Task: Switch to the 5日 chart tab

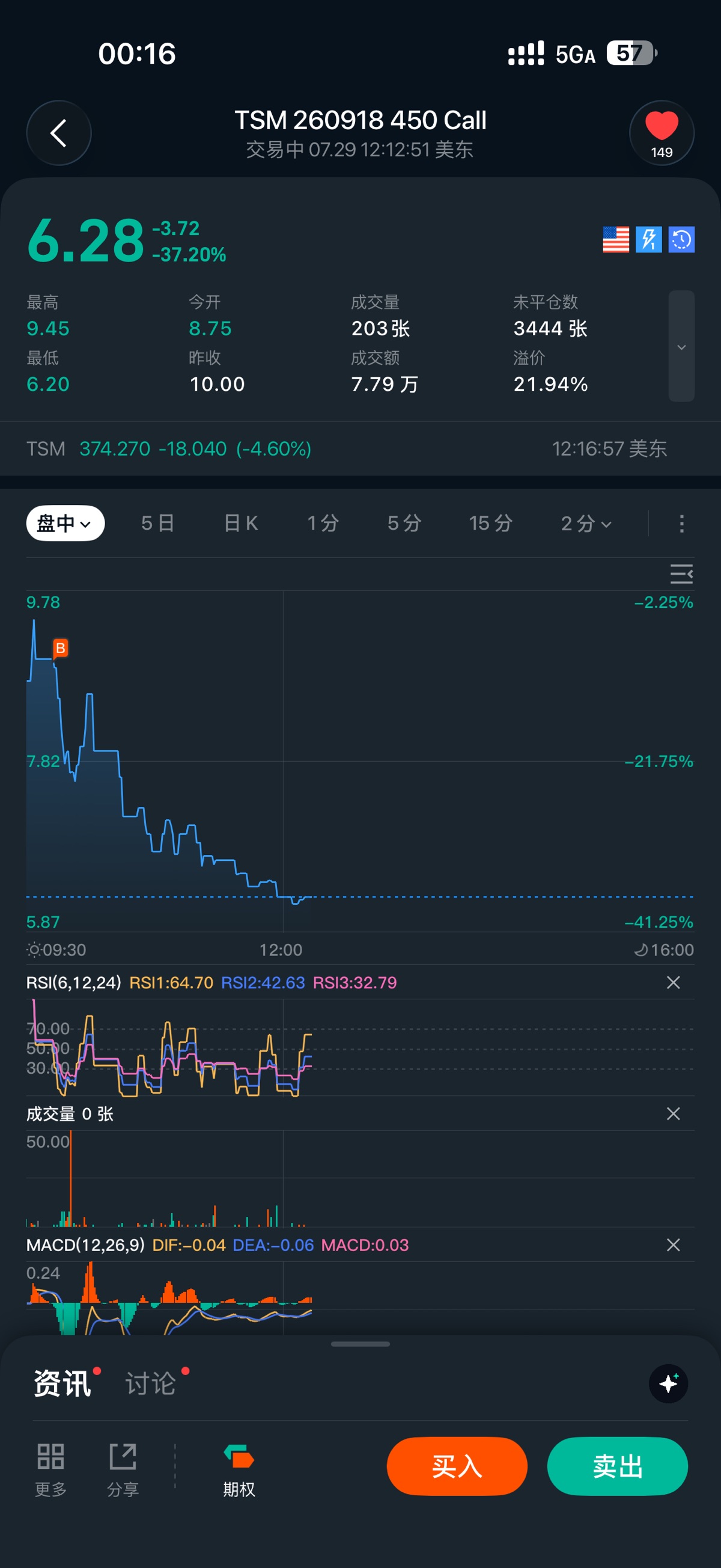Action: pos(157,523)
